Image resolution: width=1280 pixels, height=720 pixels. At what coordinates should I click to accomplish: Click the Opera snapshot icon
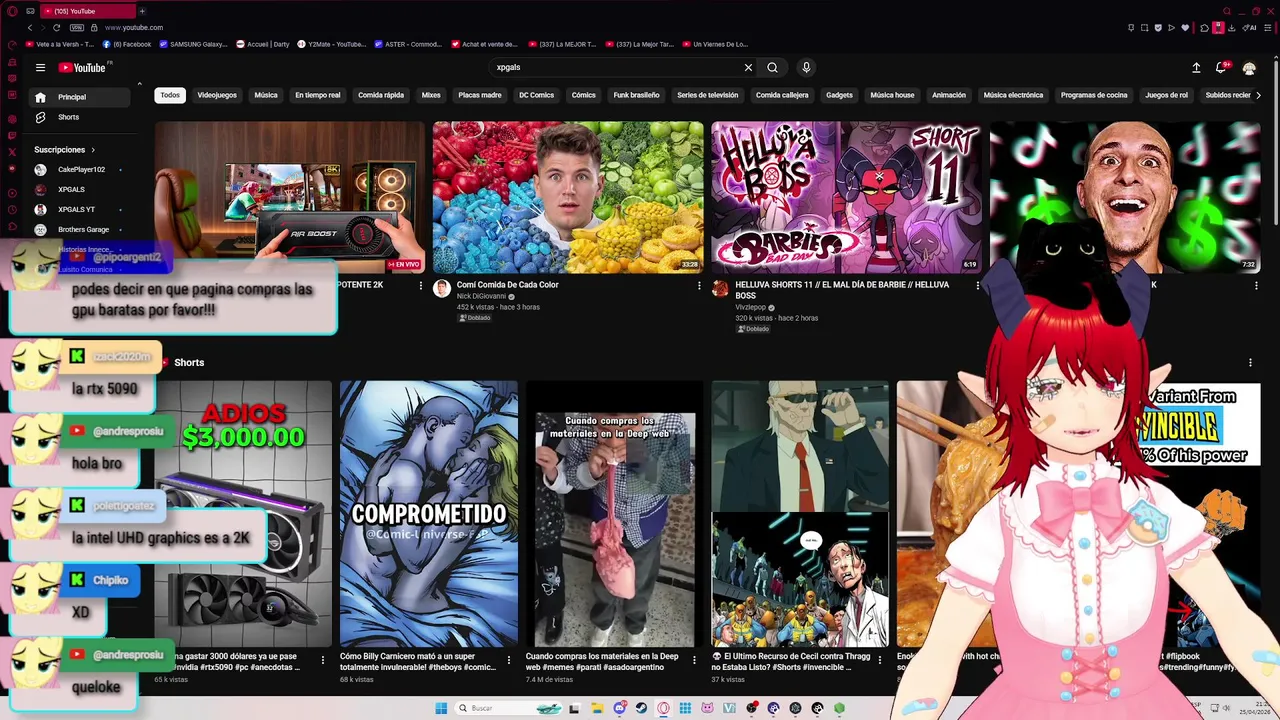coord(1145,27)
